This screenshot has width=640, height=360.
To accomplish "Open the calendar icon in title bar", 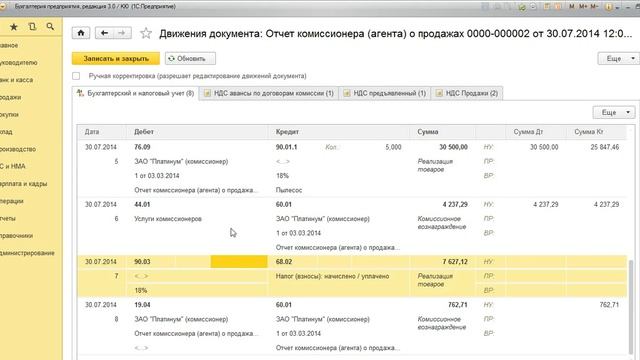I will pos(558,7).
